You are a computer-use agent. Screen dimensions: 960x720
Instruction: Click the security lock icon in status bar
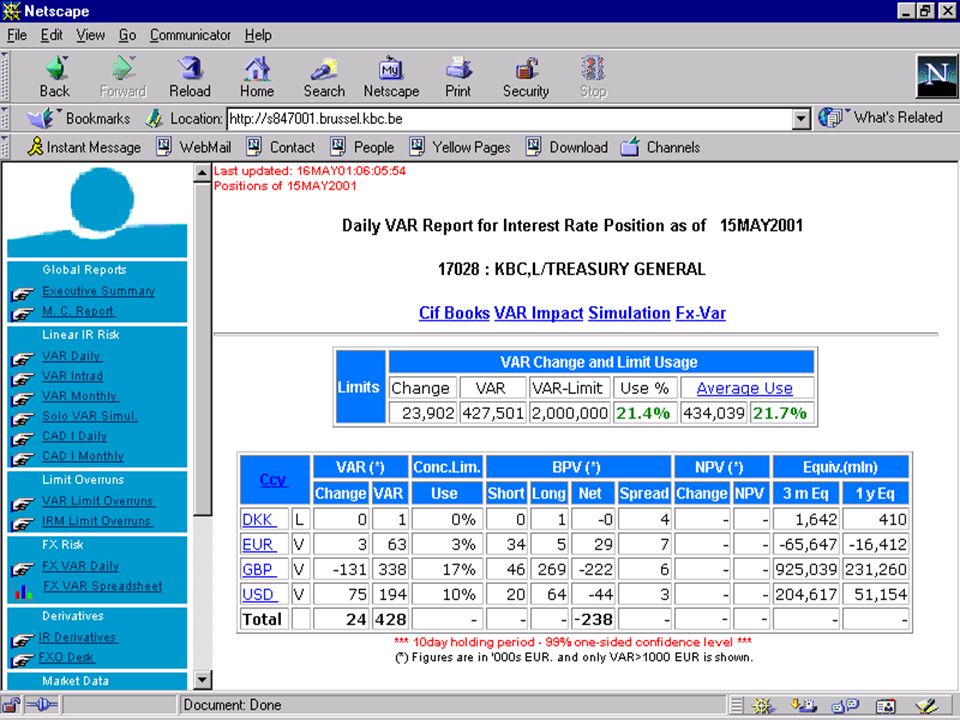click(11, 705)
